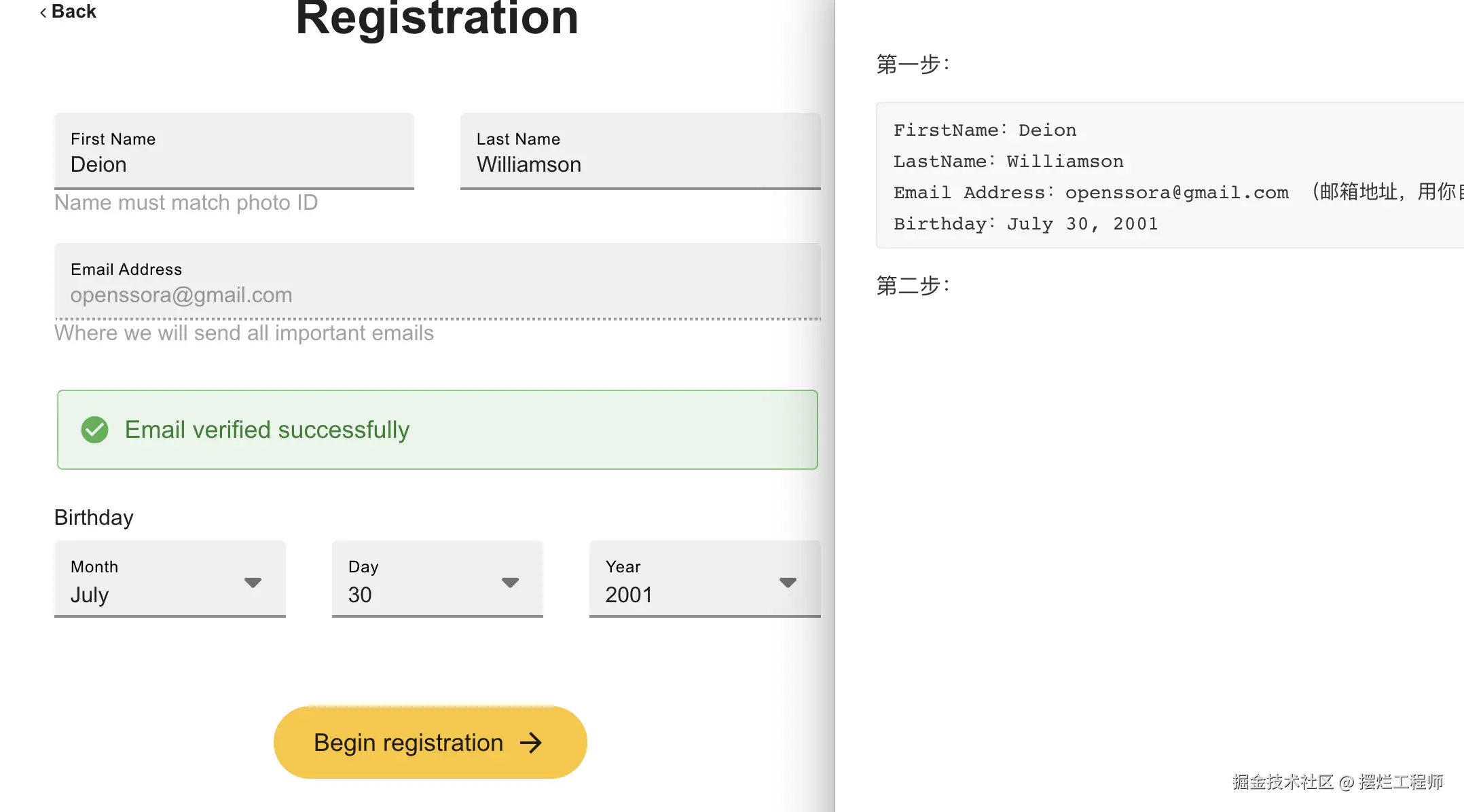This screenshot has width=1464, height=812.
Task: Click the 'Name must match photo ID' hint
Action: (185, 203)
